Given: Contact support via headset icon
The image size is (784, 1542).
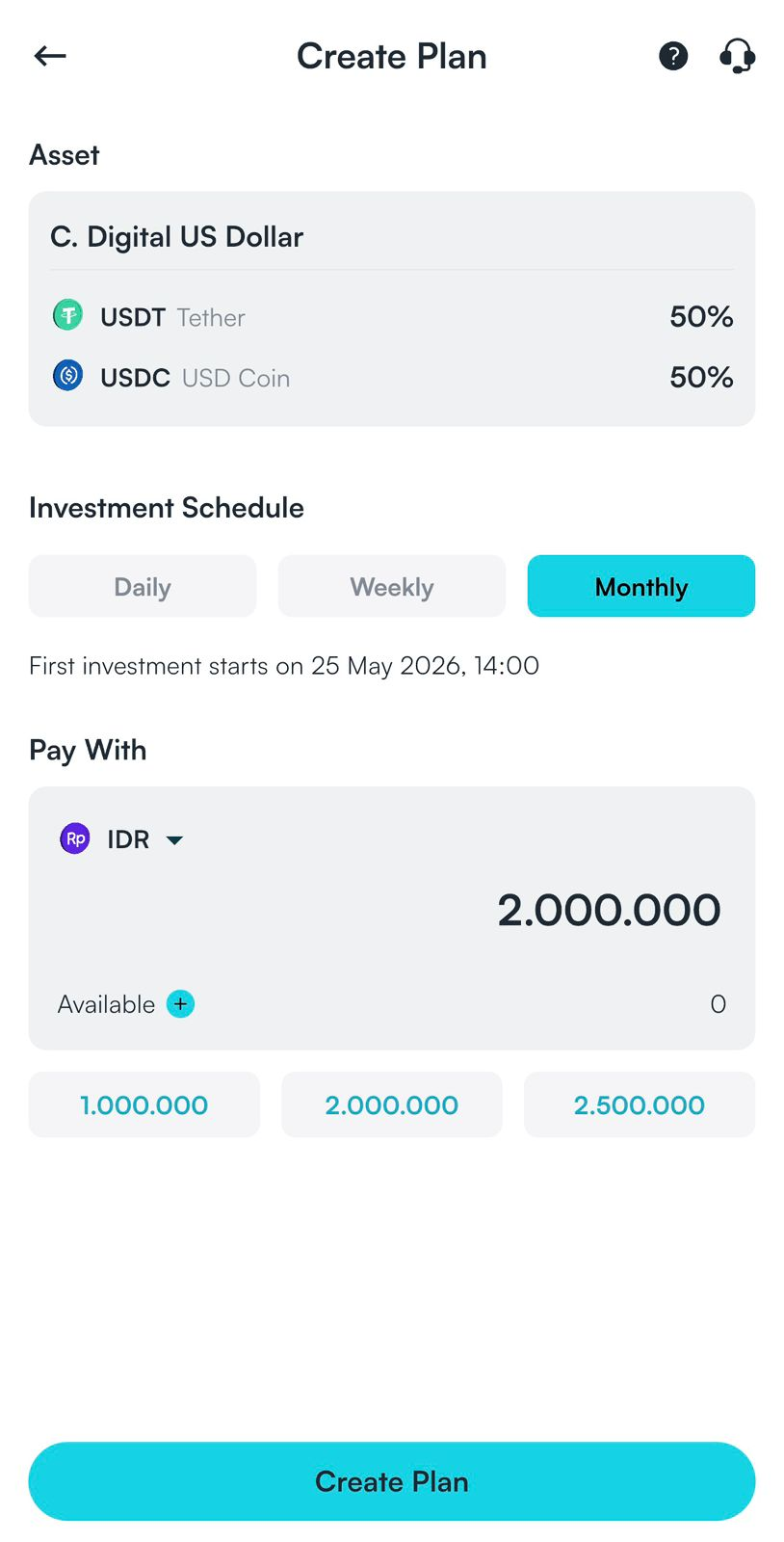Looking at the screenshot, I should click(738, 56).
